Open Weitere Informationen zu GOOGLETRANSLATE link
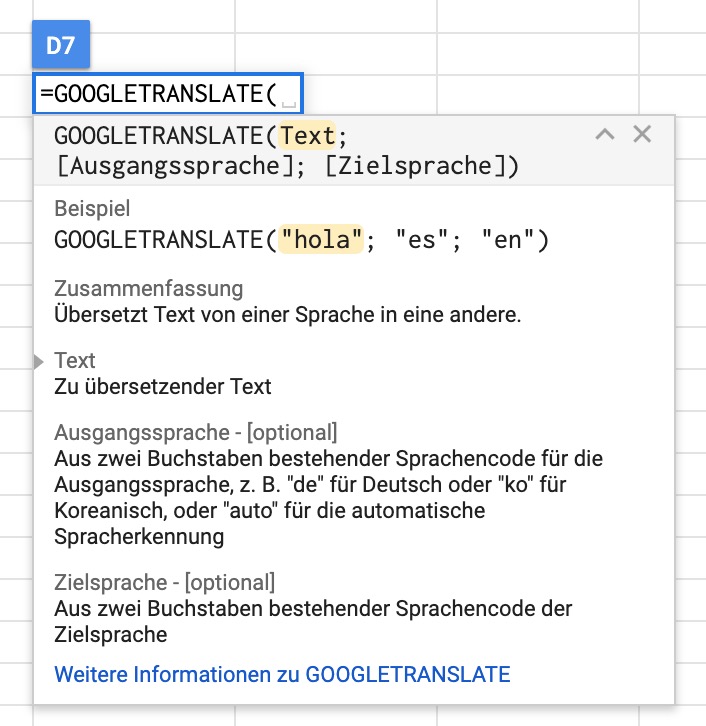 (282, 674)
